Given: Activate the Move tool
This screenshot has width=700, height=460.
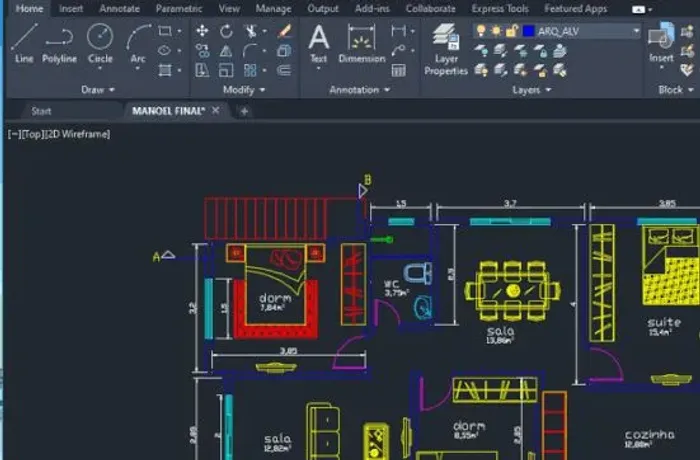Looking at the screenshot, I should click(202, 31).
